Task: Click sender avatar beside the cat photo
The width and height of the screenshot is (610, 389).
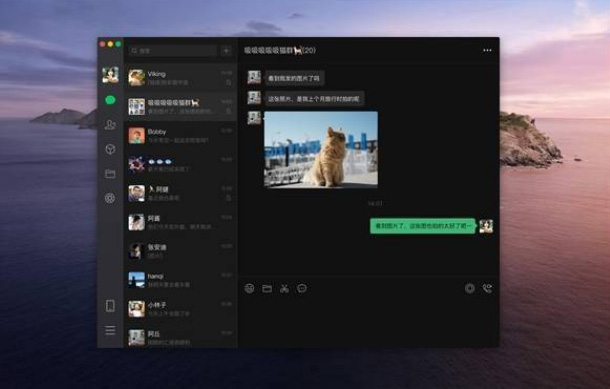Action: (254, 118)
